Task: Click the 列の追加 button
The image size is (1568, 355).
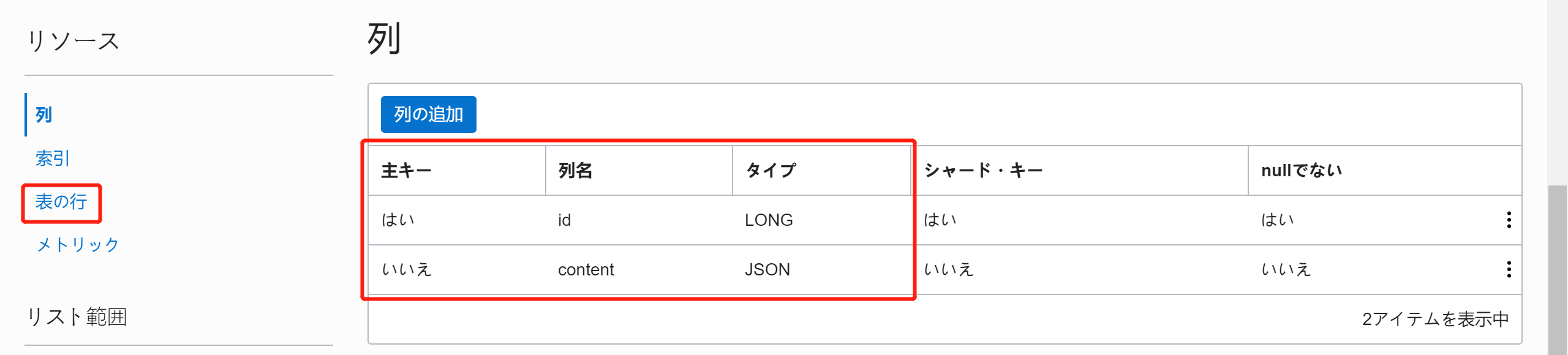Action: [428, 114]
